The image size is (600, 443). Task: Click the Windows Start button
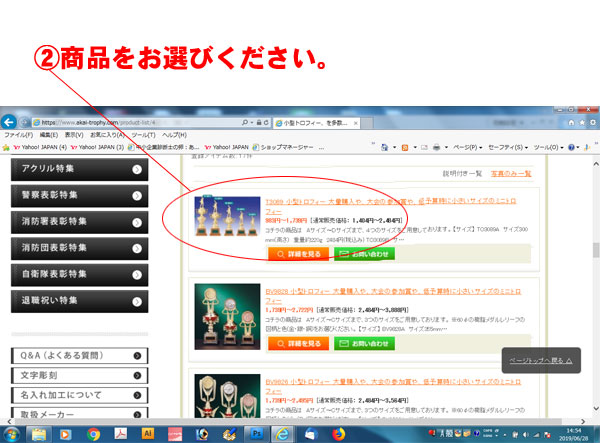point(11,433)
